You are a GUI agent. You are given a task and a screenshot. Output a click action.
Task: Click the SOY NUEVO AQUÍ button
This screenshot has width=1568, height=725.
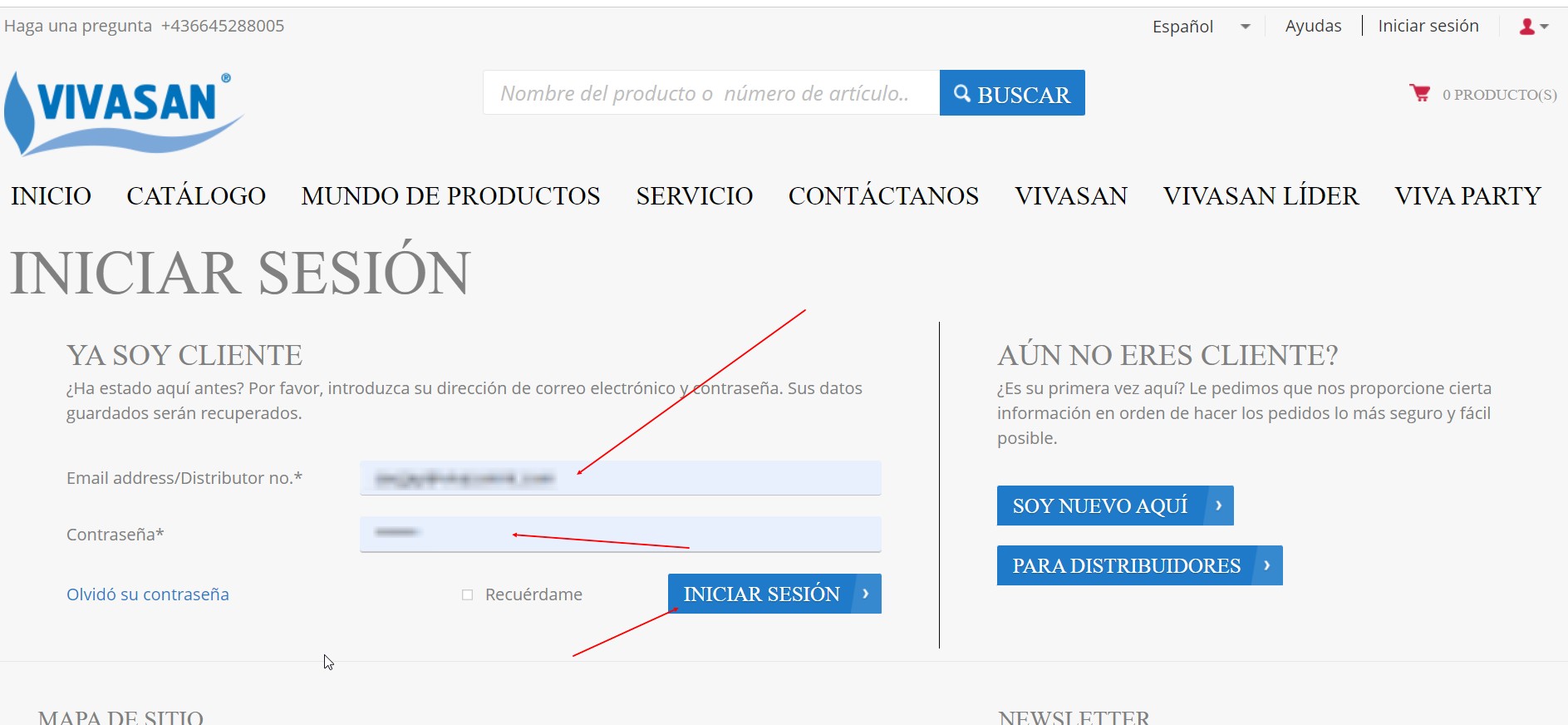click(x=1115, y=506)
